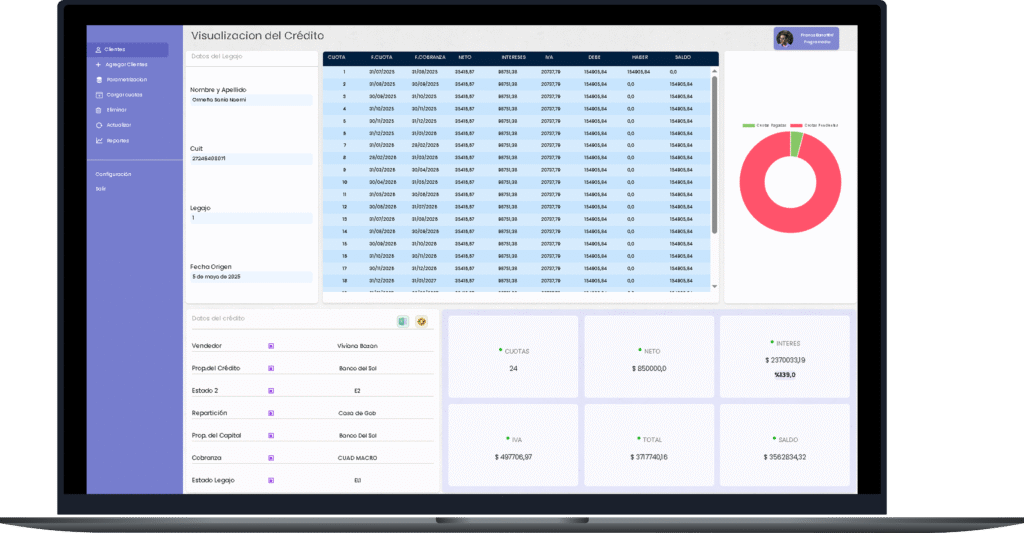Click the installments table vertical scrollbar
Viewport: 1024px width, 533px height.
(x=714, y=150)
